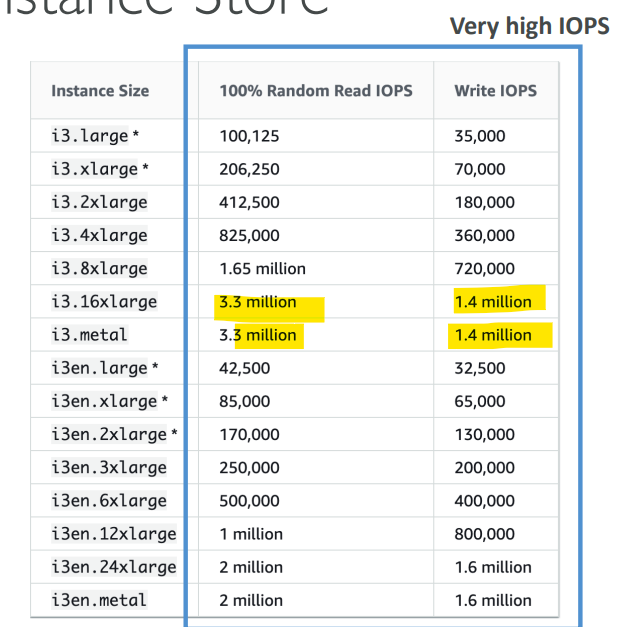Screen dimensions: 627x627
Task: Click '2 million' in the i3en.24xlarge row
Action: coord(251,567)
